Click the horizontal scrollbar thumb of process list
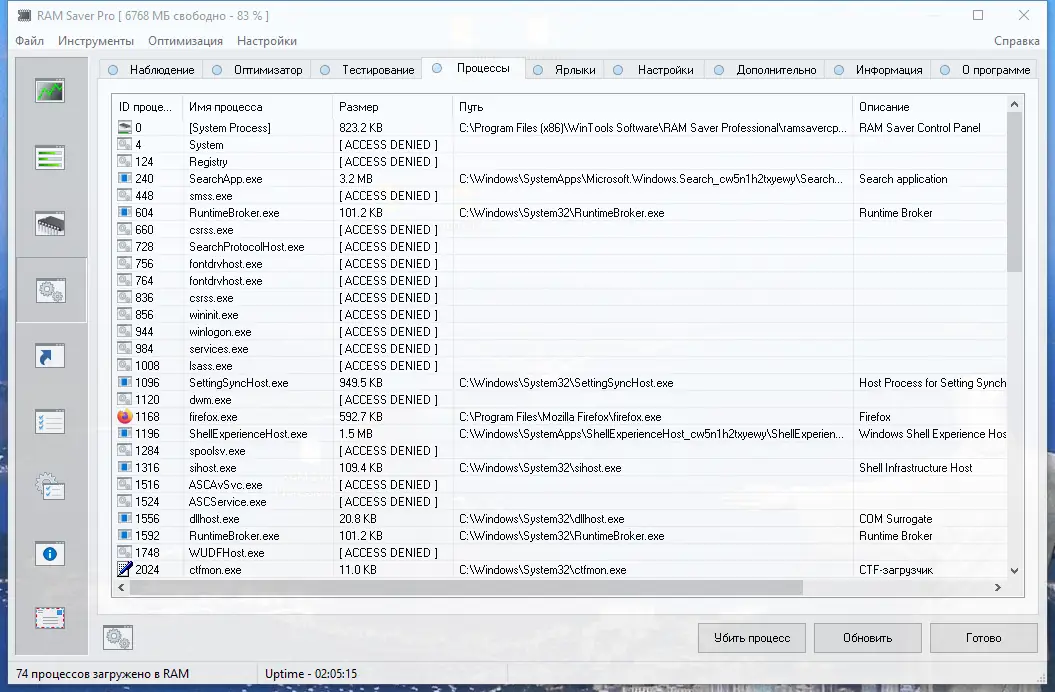Image resolution: width=1055 pixels, height=692 pixels. click(466, 587)
